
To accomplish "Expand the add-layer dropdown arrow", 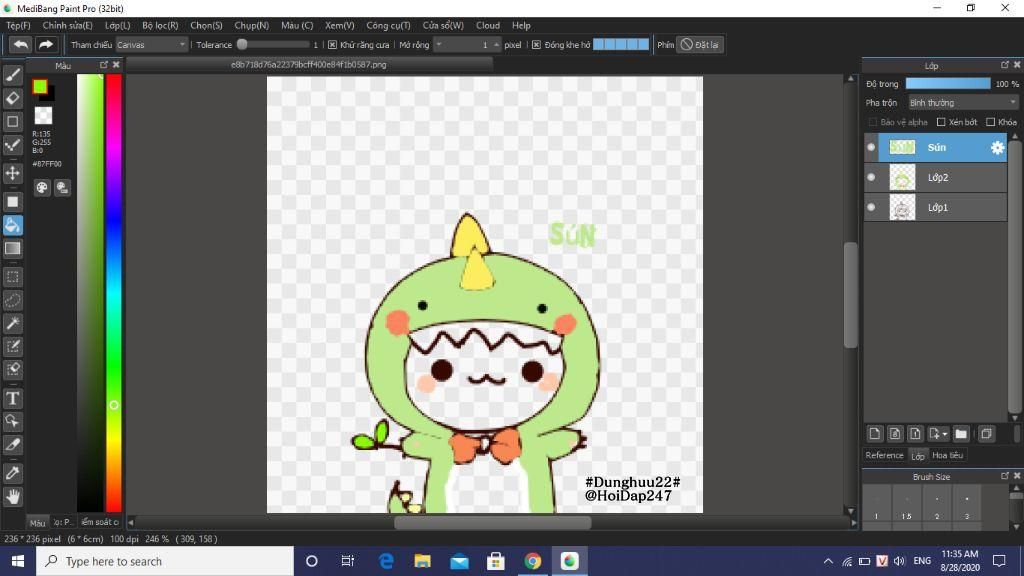I will coord(944,434).
